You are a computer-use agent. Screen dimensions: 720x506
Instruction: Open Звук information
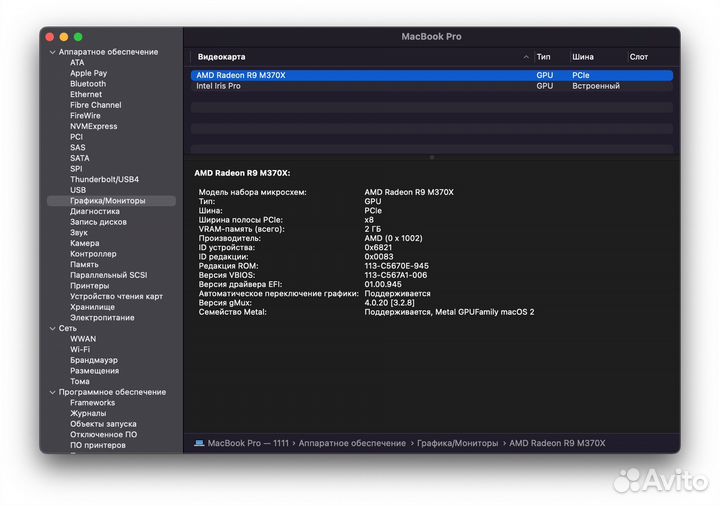[x=79, y=232]
